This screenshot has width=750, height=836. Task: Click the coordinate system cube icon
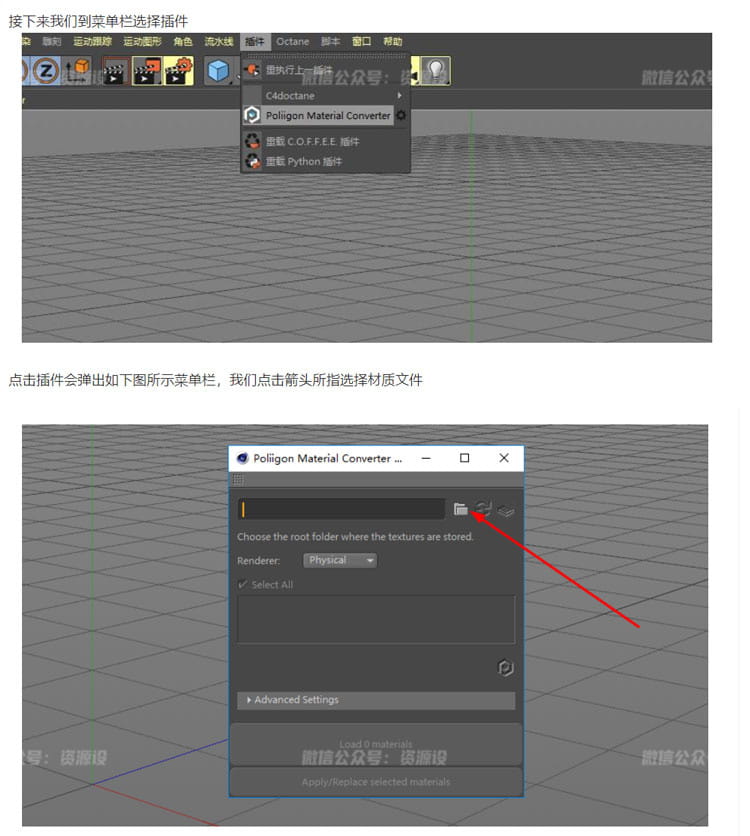77,70
